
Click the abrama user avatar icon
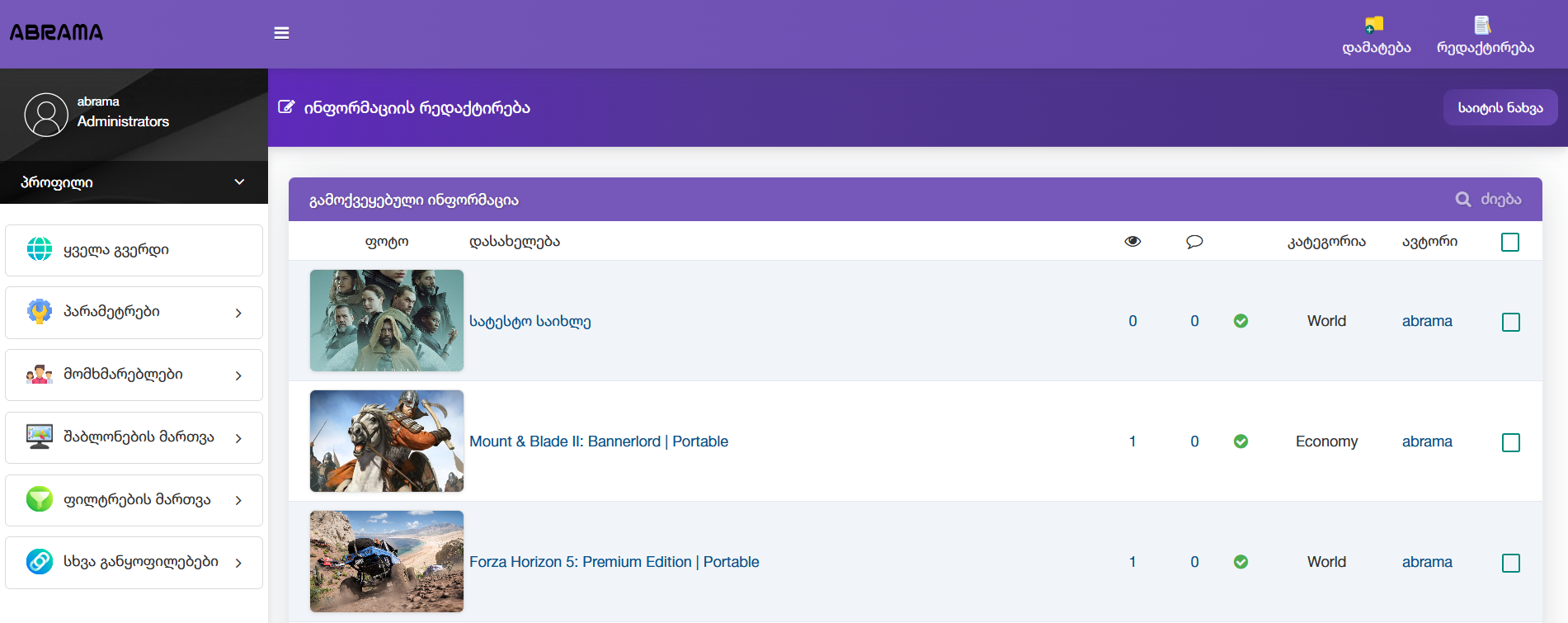pyautogui.click(x=46, y=115)
